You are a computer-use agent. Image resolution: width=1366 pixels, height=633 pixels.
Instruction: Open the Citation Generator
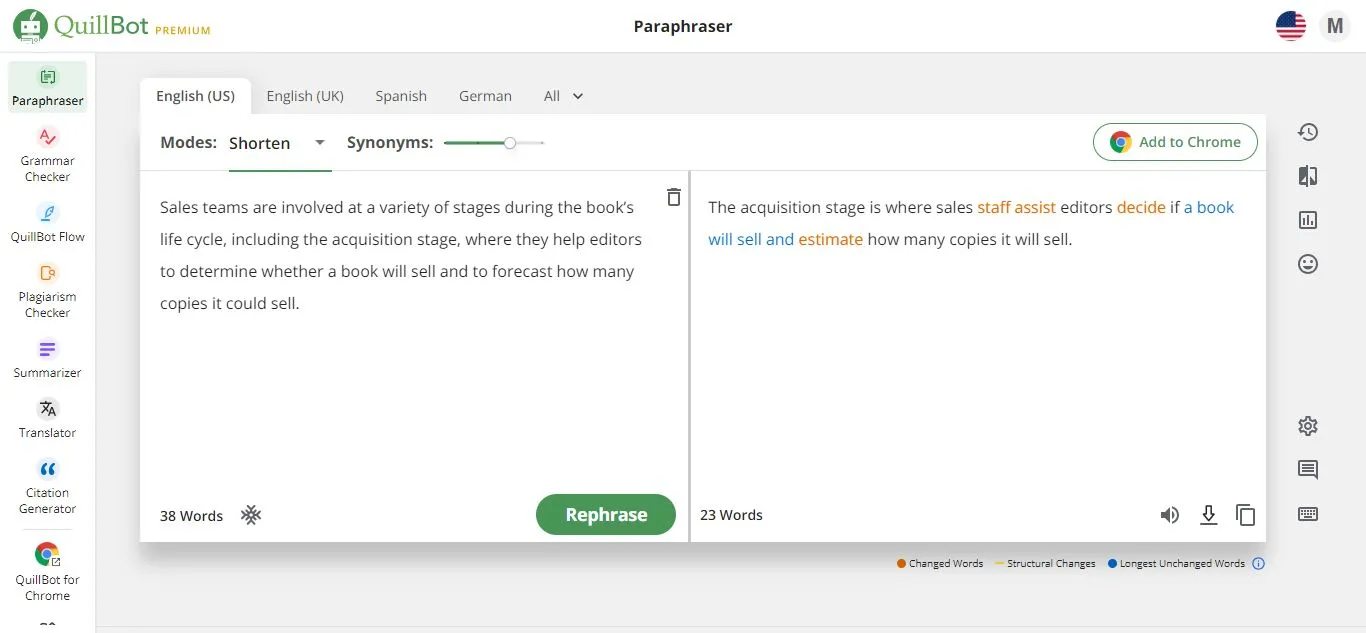47,486
